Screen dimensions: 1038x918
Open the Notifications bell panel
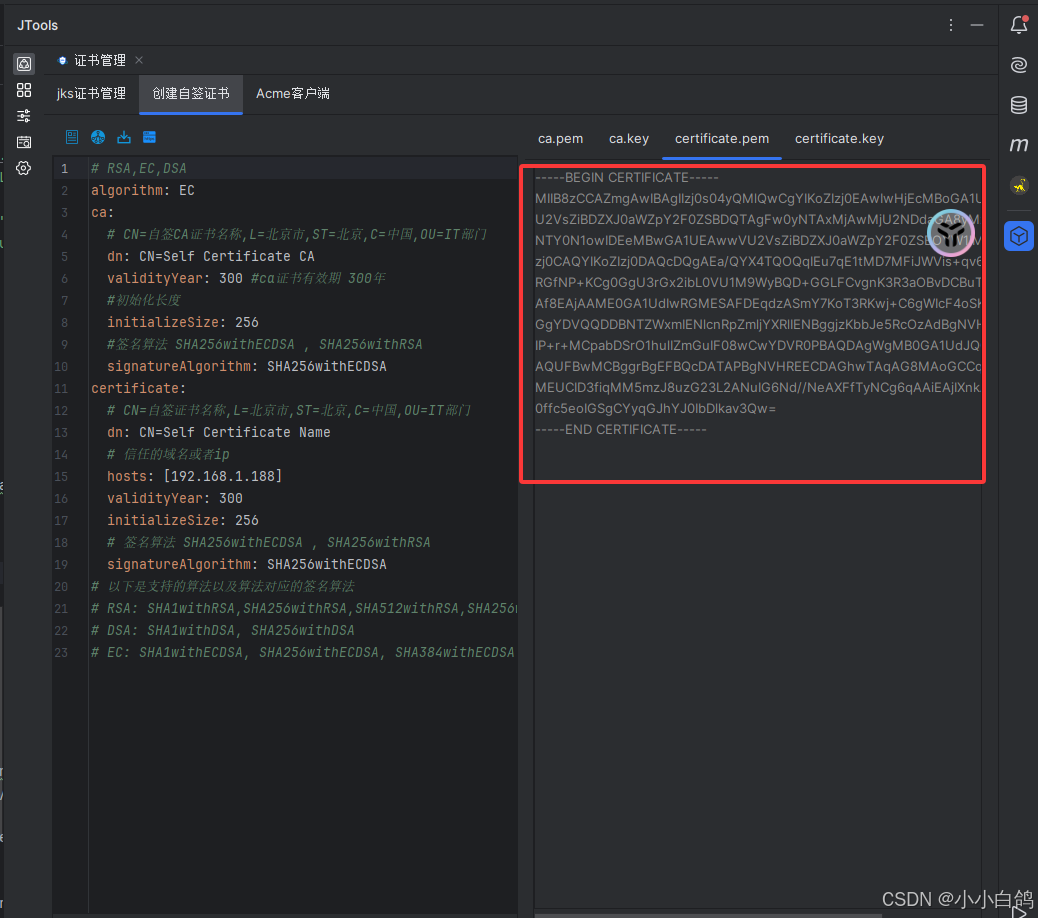[x=1019, y=25]
